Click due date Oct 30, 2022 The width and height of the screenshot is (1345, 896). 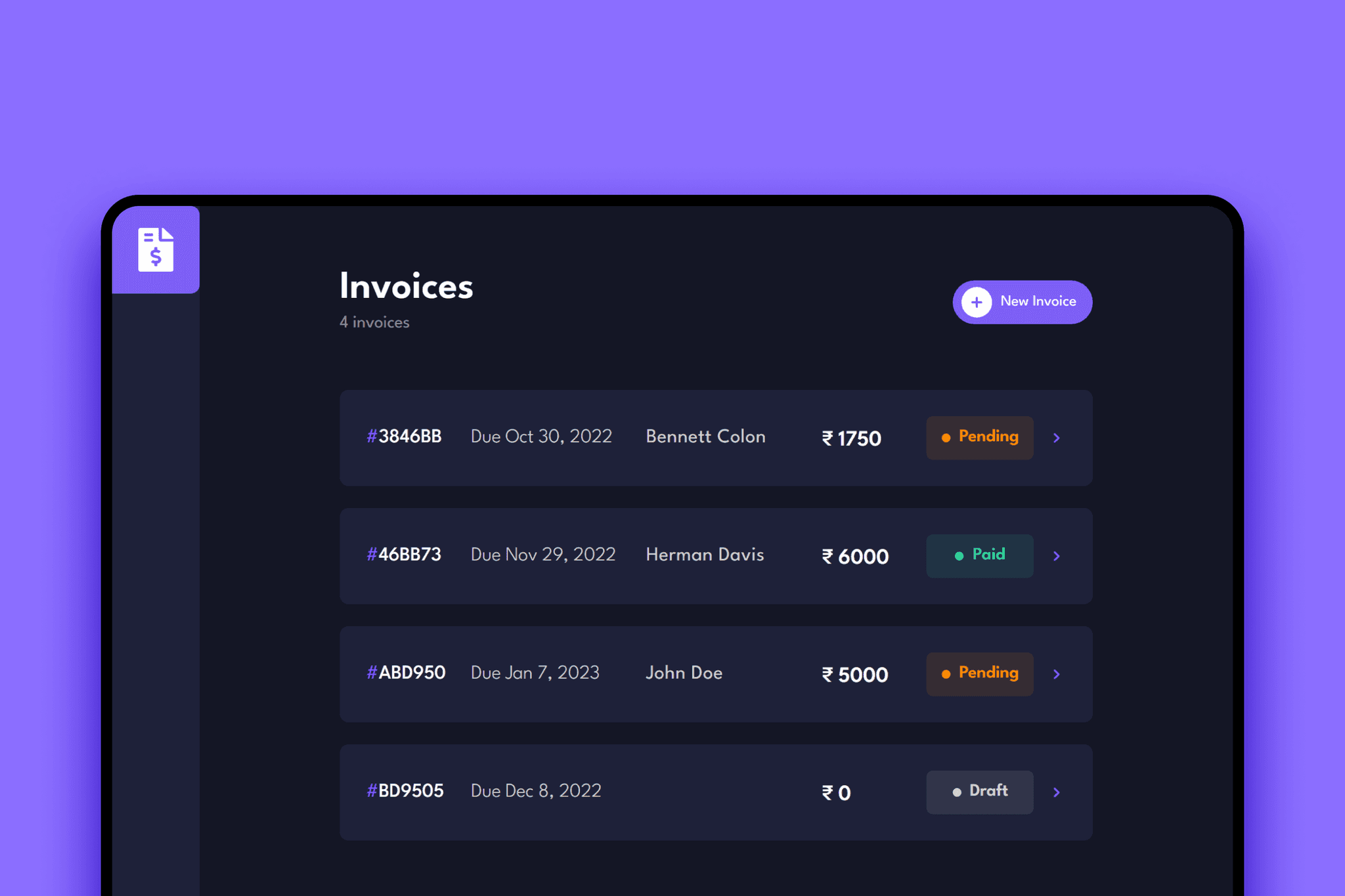point(541,437)
